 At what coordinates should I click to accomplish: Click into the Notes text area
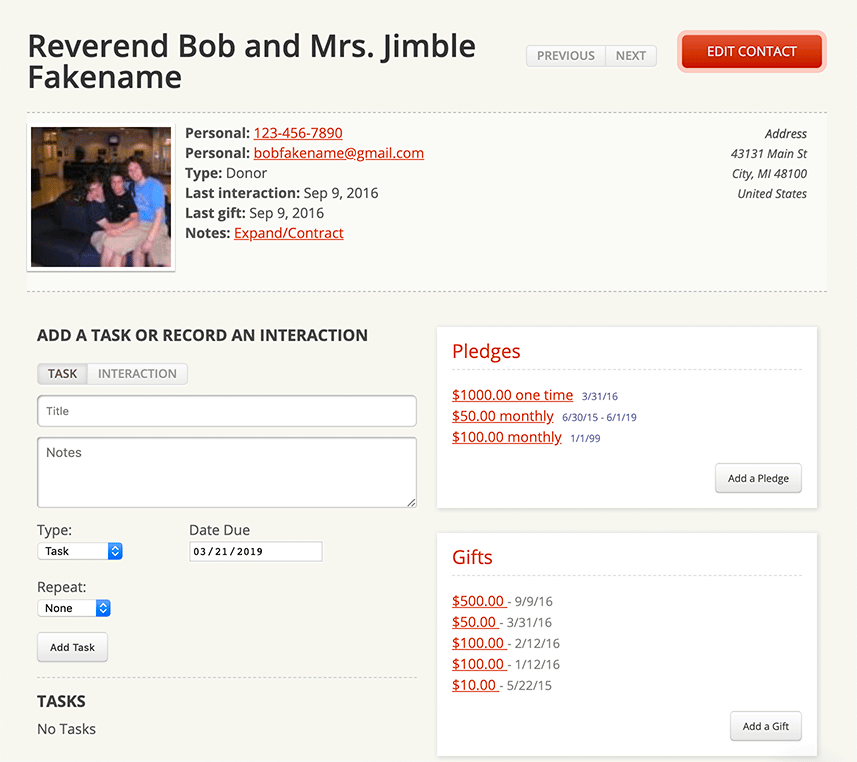(226, 472)
